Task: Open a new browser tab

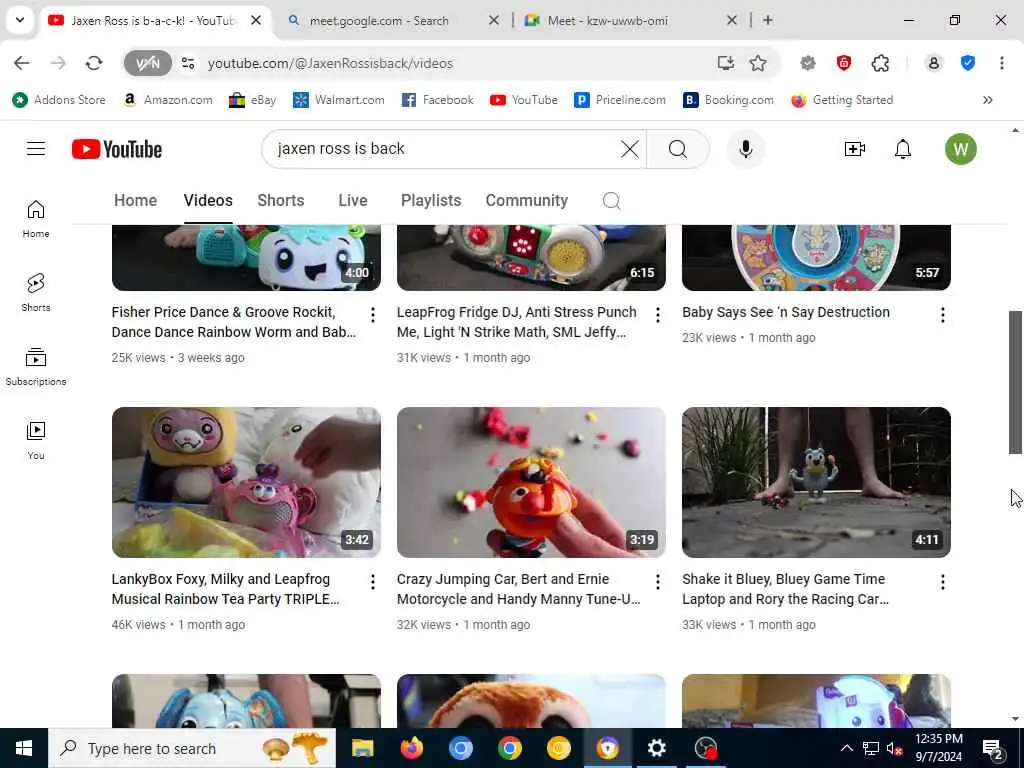Action: tap(768, 20)
